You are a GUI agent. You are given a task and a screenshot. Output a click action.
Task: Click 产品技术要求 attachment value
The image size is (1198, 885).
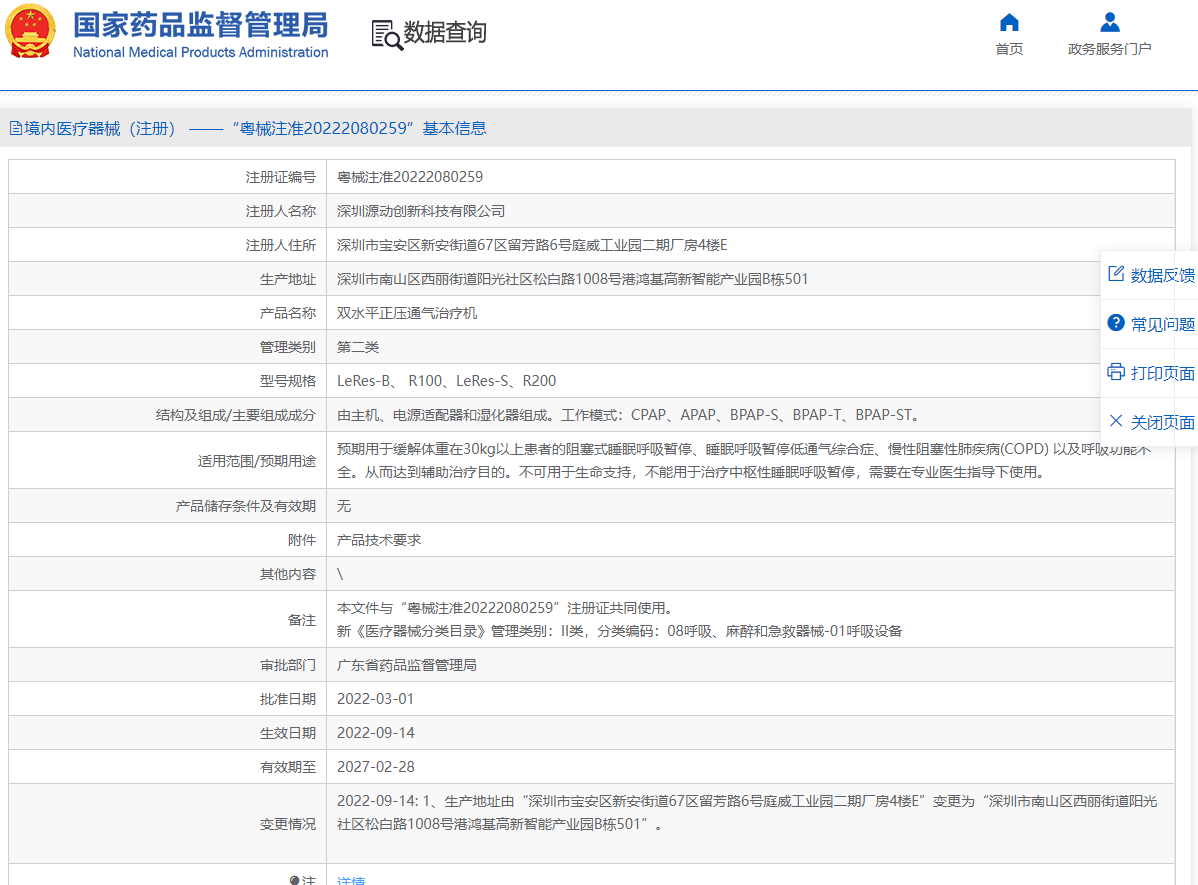click(379, 540)
